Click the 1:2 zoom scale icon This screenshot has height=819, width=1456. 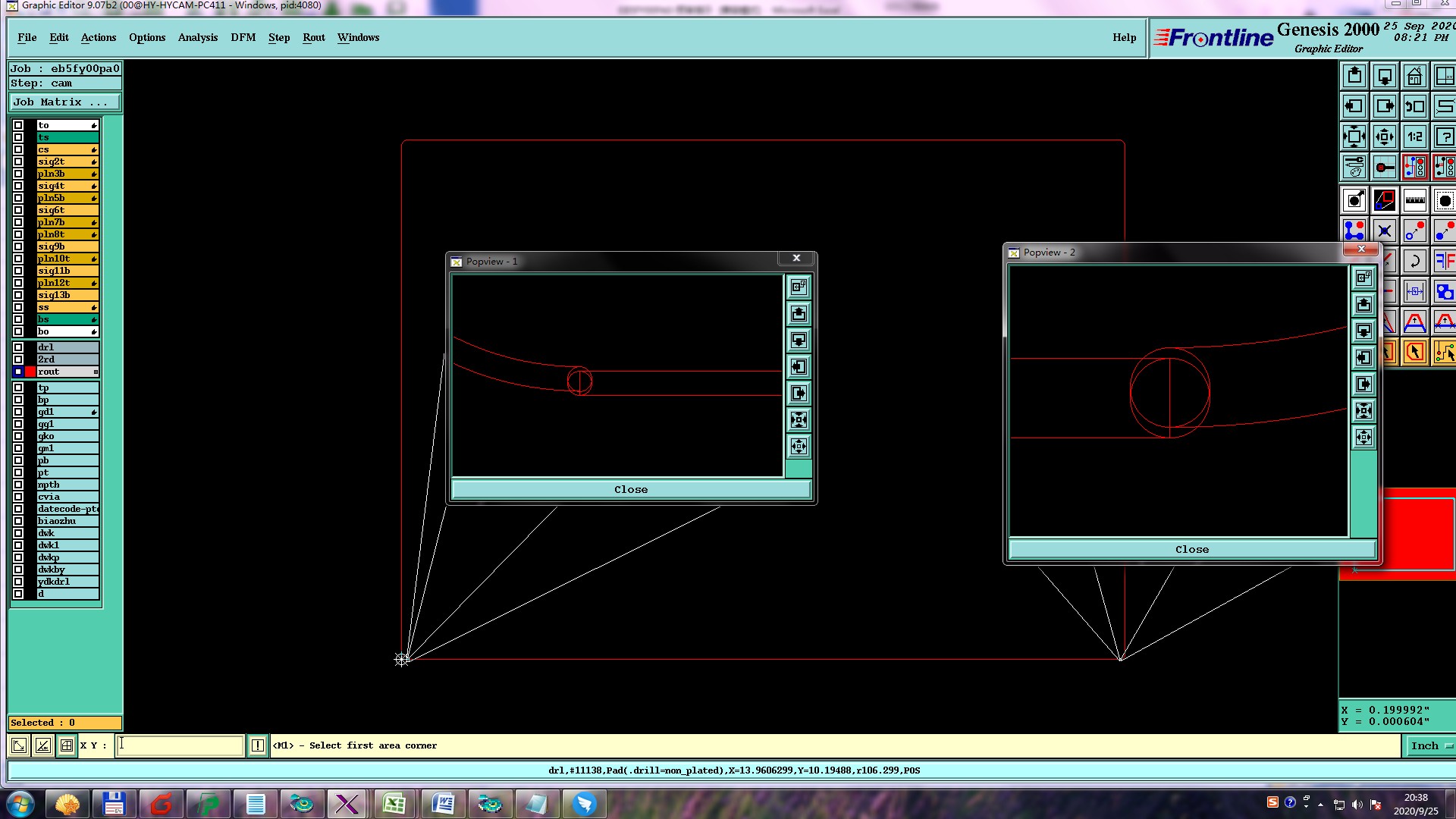[x=1415, y=137]
